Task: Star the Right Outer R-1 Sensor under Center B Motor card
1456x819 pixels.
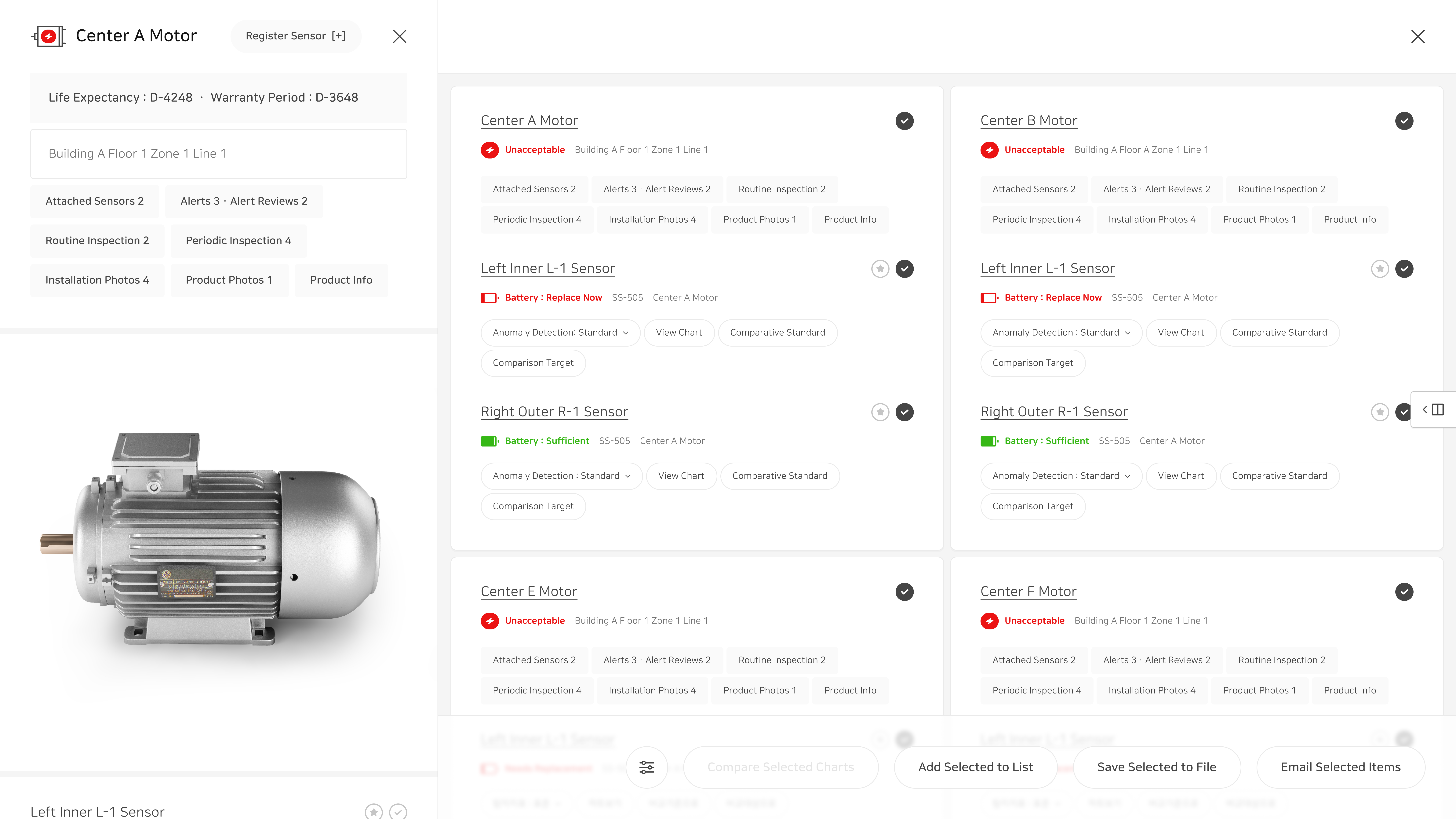Action: (1380, 412)
